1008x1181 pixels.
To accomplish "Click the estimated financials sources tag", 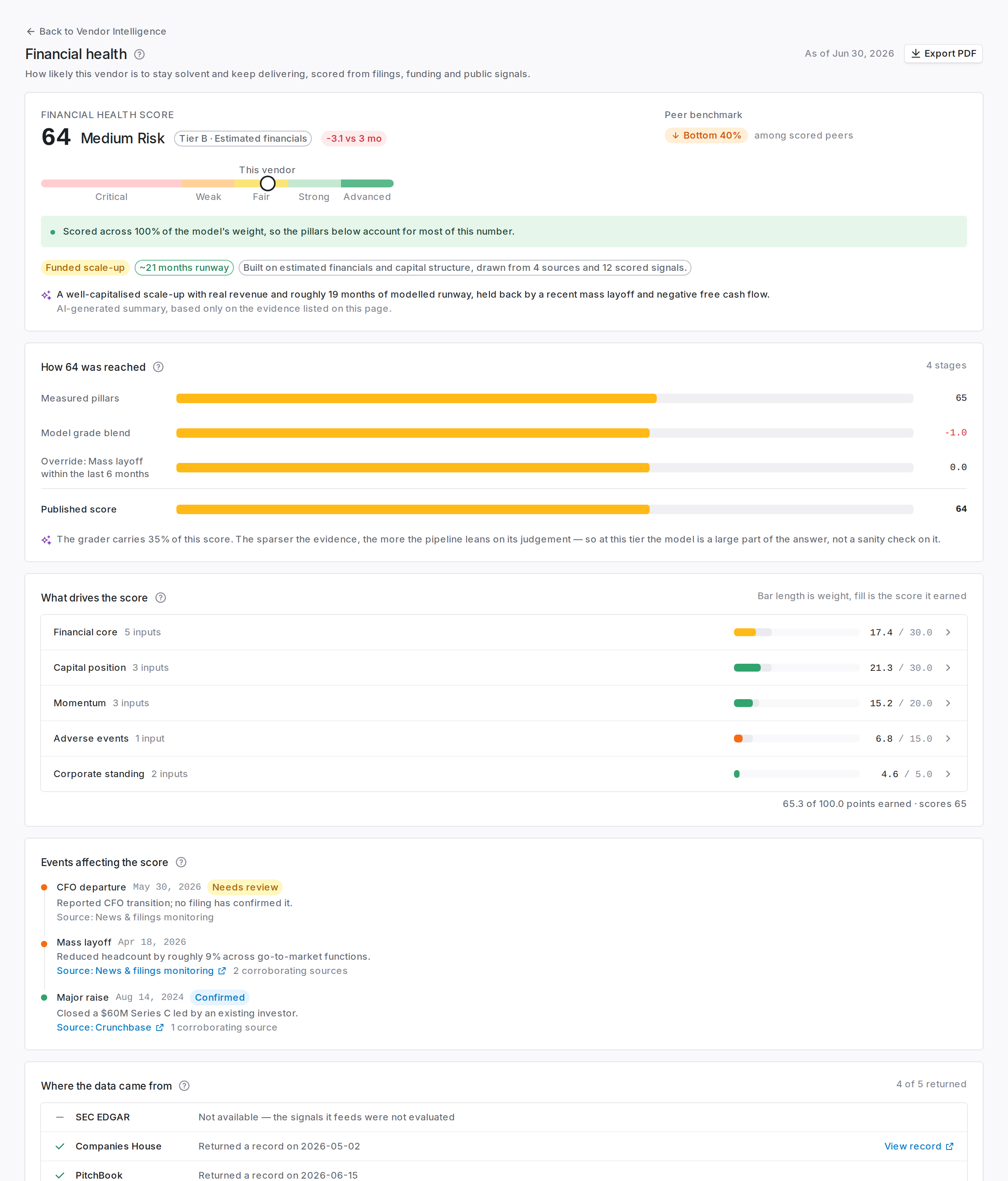I will point(465,268).
